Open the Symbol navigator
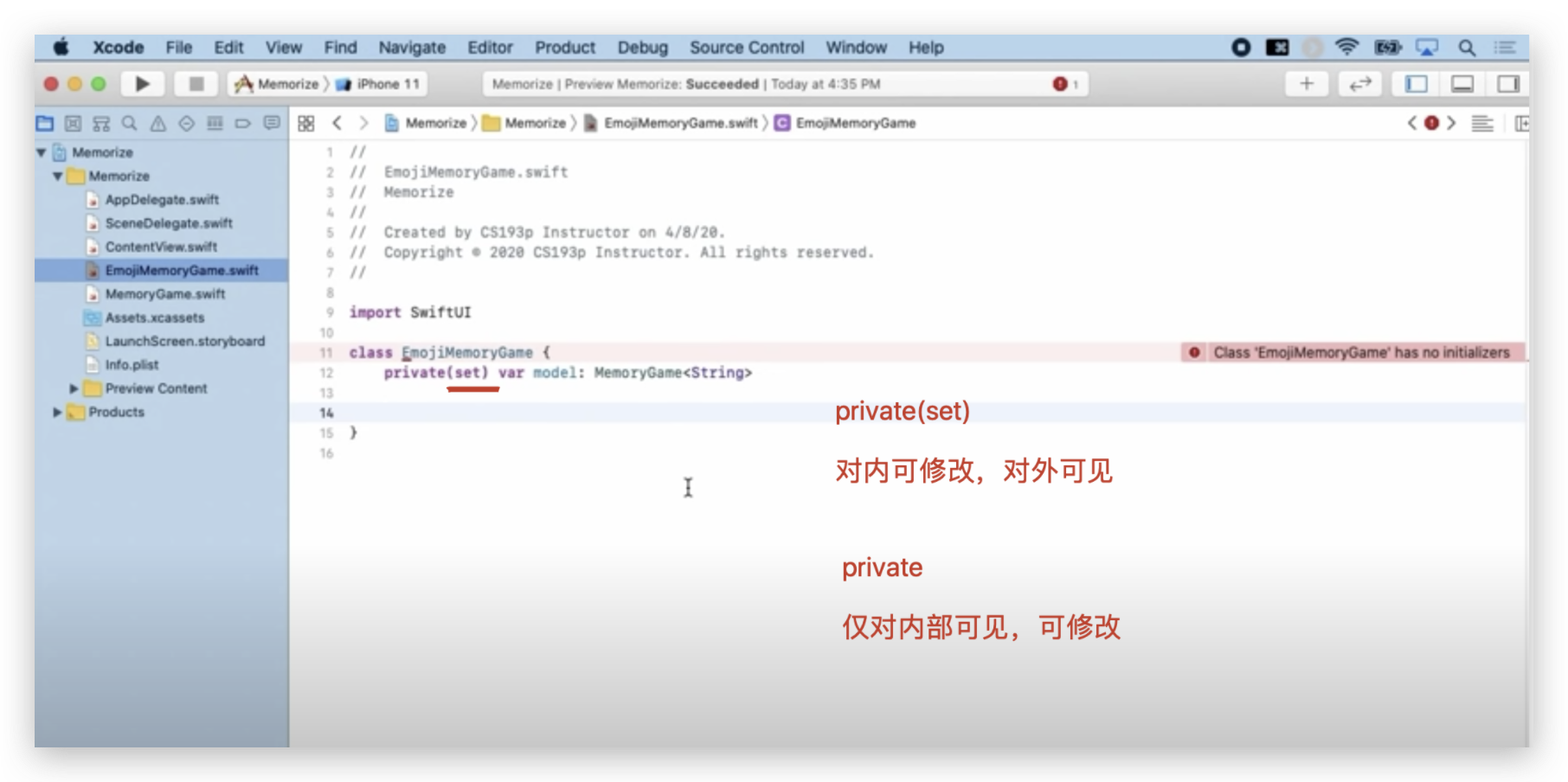Screen dimensions: 1568x782 coord(101,124)
